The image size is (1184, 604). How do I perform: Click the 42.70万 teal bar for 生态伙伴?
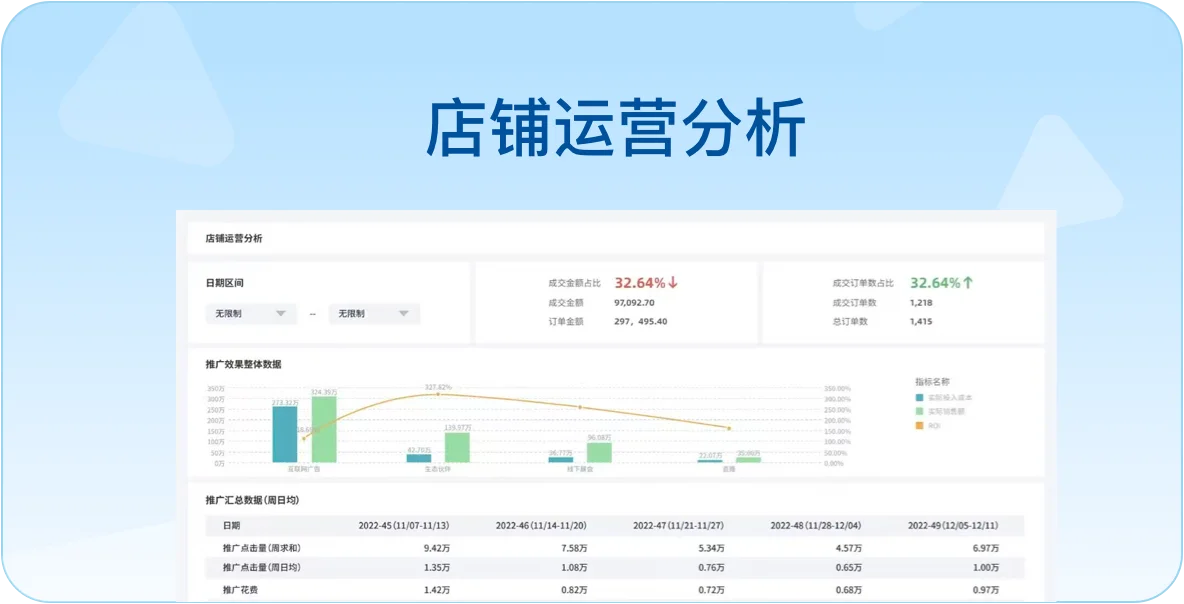(x=419, y=458)
